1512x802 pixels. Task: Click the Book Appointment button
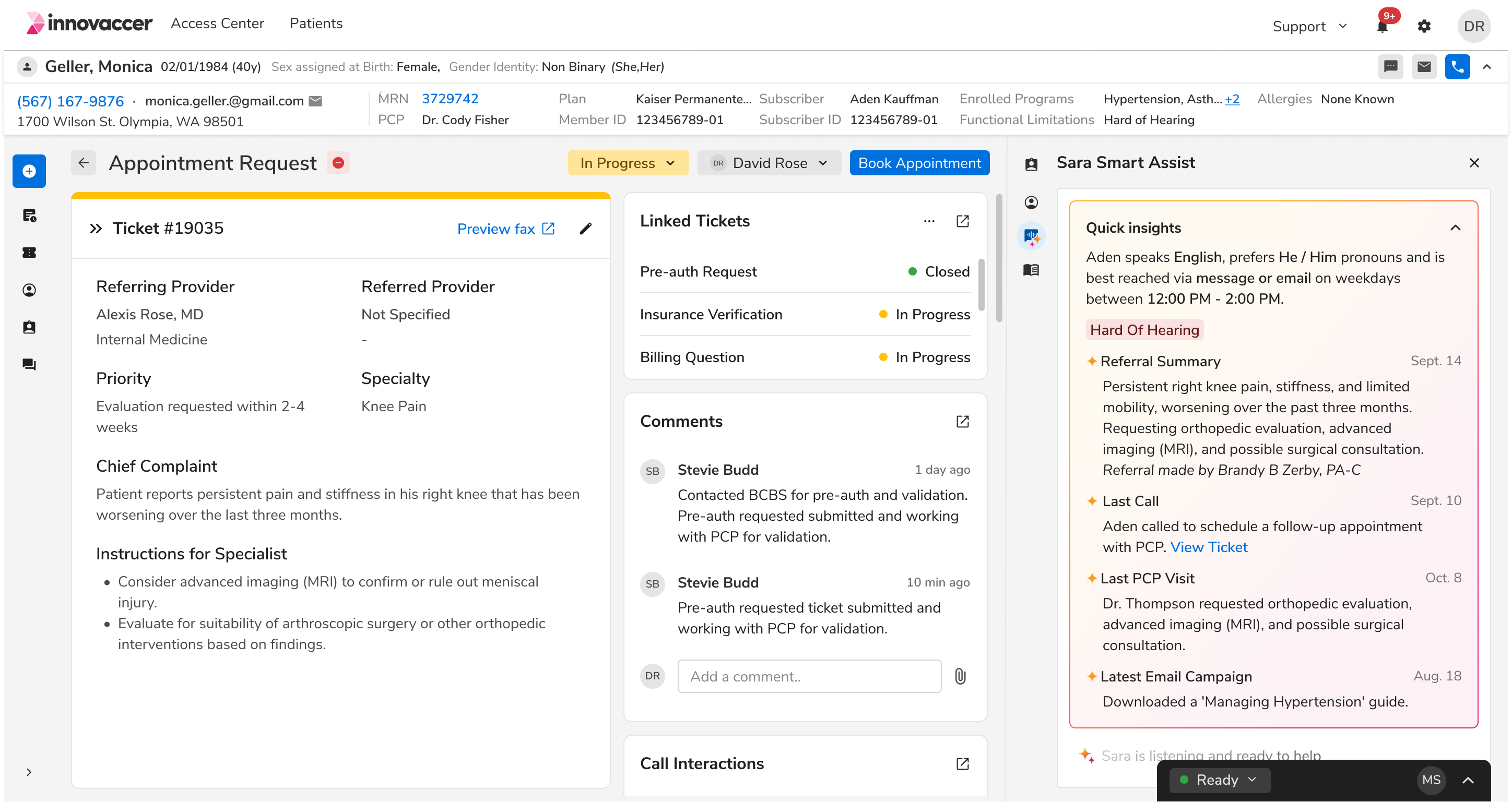tap(918, 163)
